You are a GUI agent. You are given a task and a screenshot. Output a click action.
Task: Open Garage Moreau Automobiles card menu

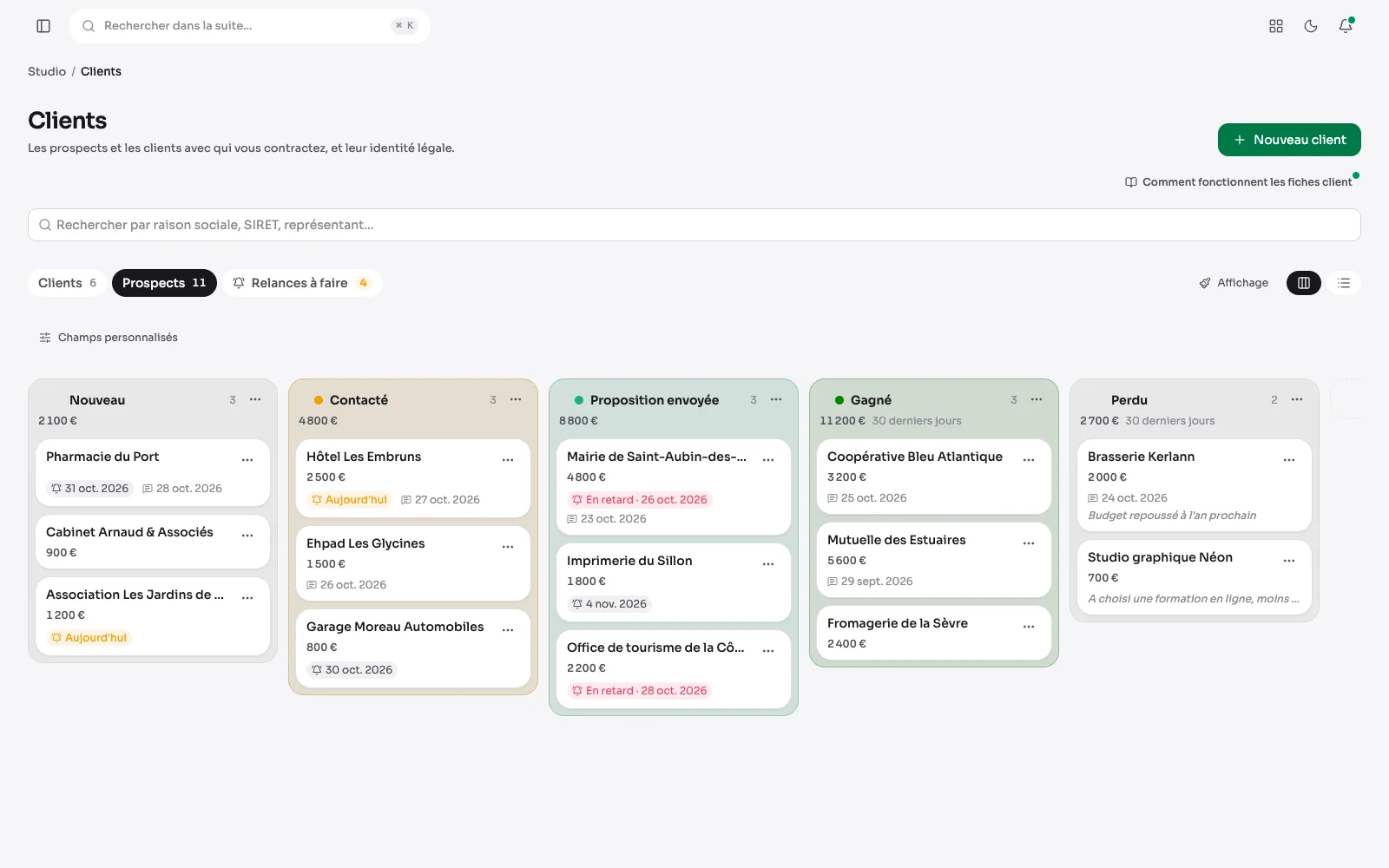508,630
